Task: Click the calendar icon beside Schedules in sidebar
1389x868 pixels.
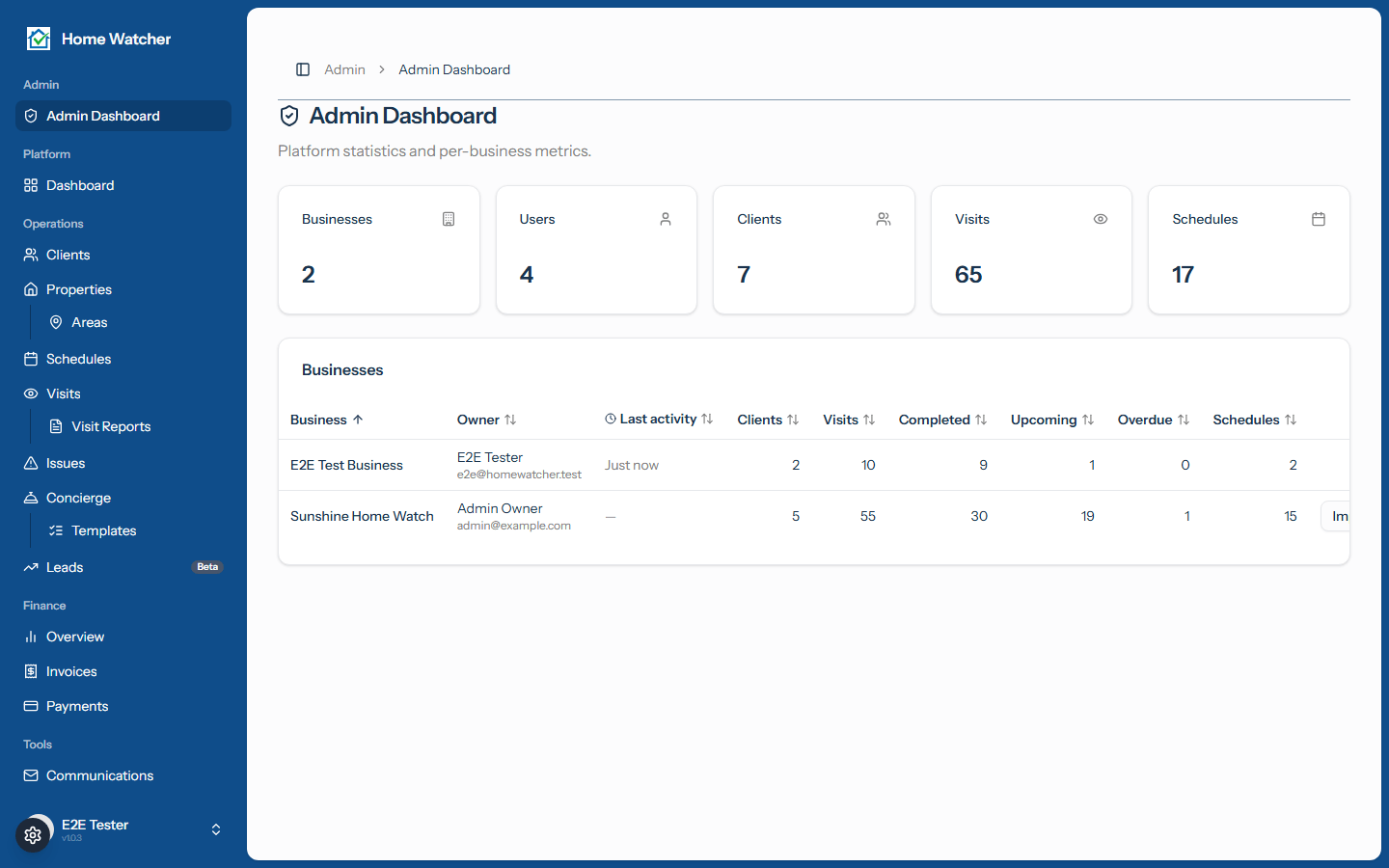Action: (31, 359)
